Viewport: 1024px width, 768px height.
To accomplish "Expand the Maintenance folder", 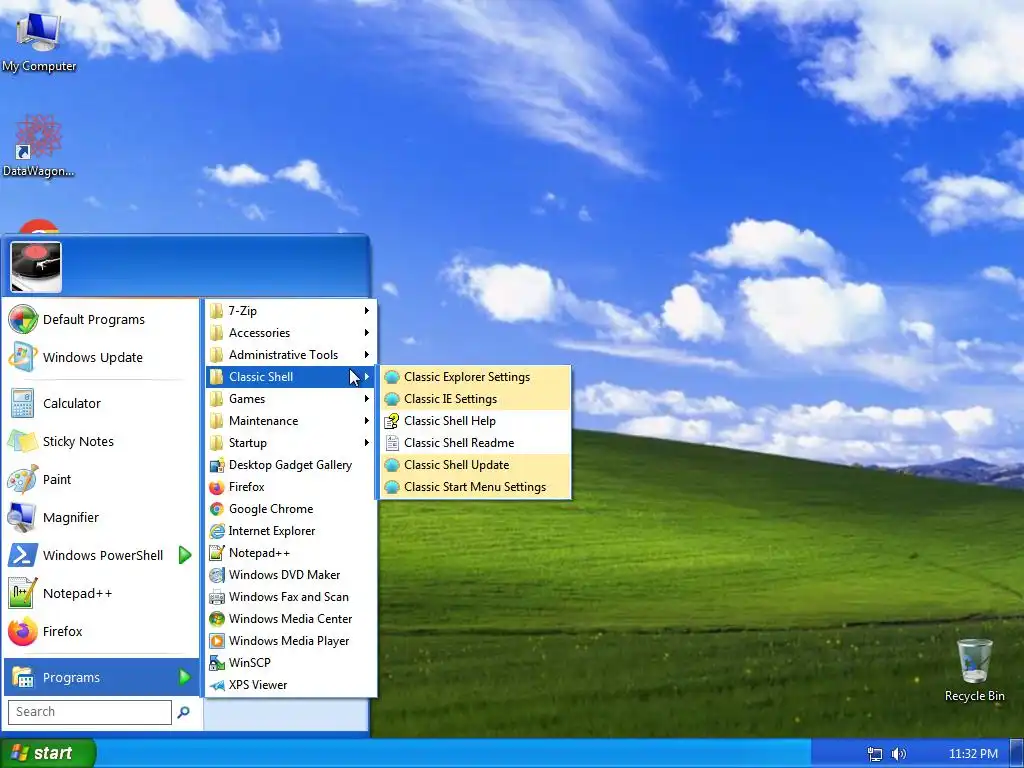I will [291, 421].
